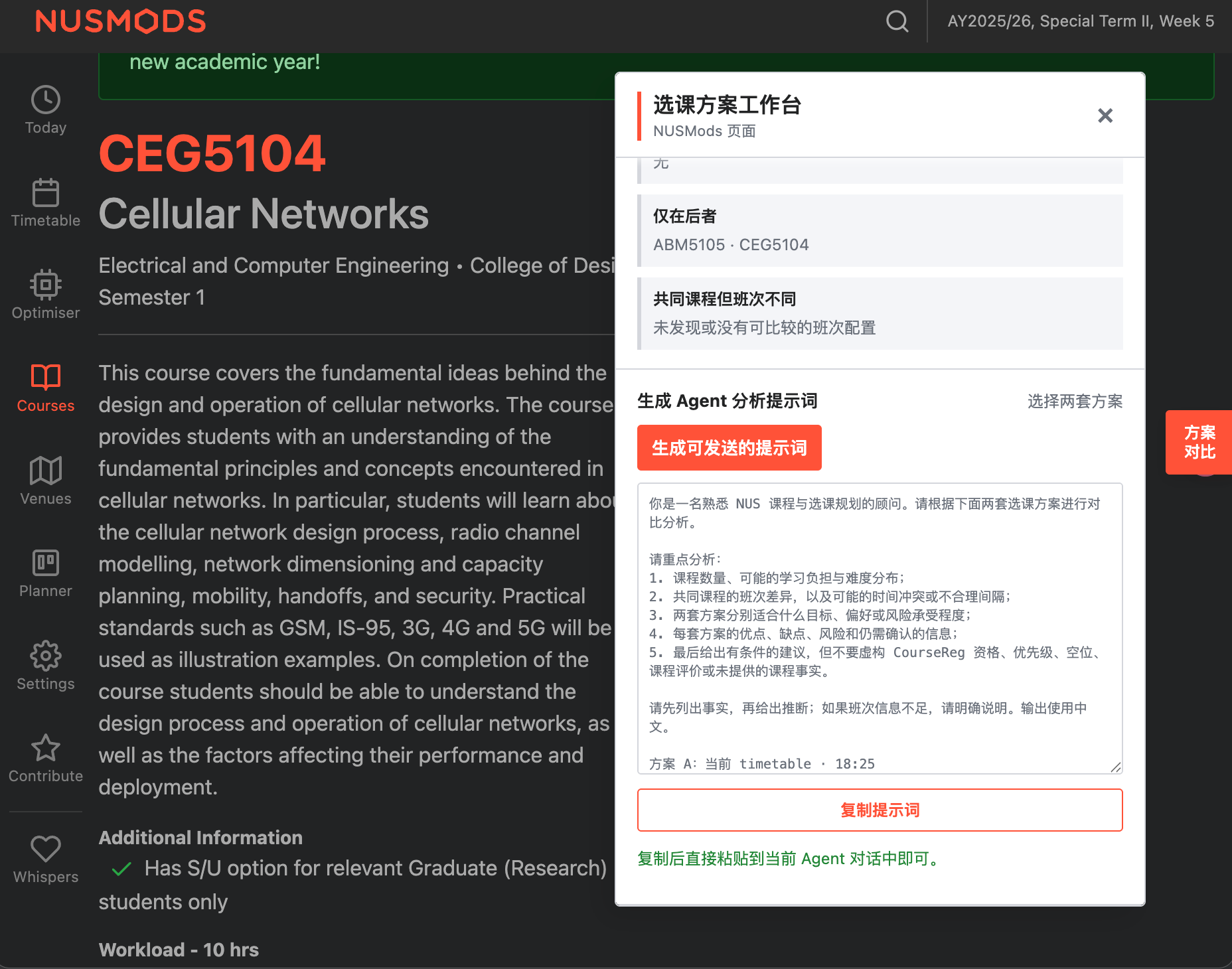Open the Optimiser chip icon
Screen dimensions: 1232x969
coord(46,285)
